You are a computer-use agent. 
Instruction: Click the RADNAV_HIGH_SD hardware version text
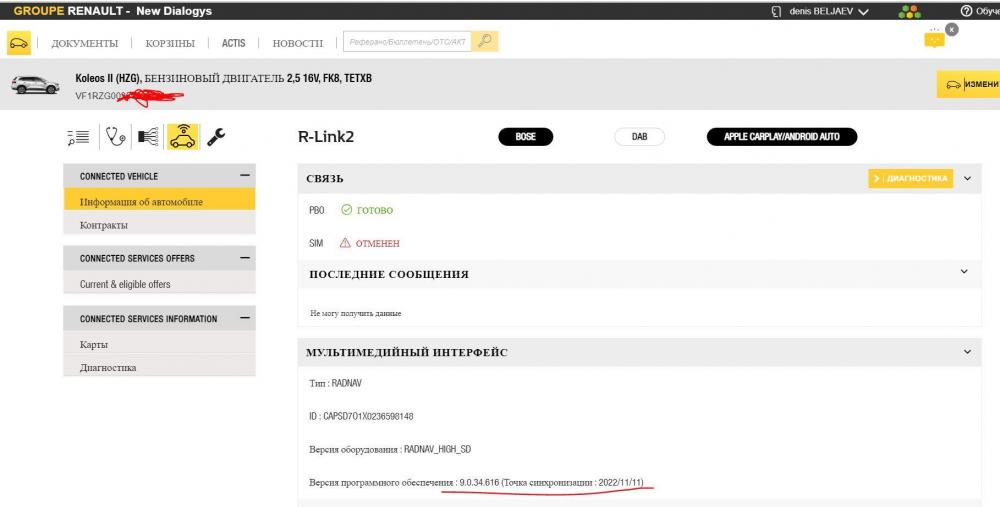[438, 449]
